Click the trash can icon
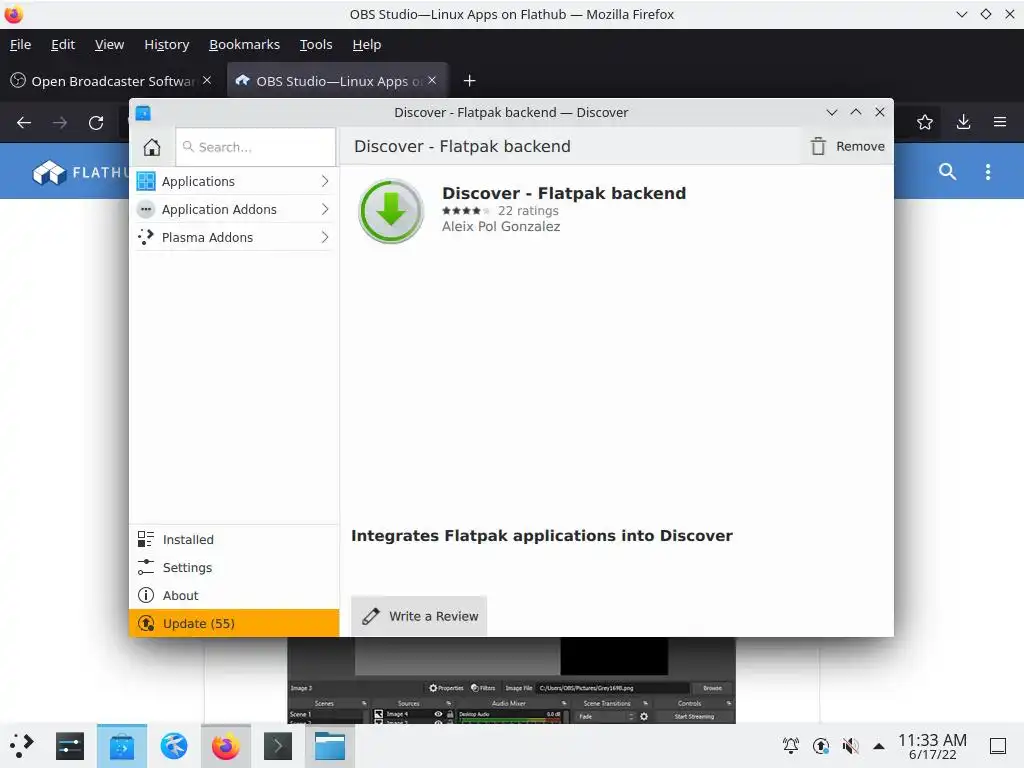Image resolution: width=1024 pixels, height=768 pixels. (818, 146)
